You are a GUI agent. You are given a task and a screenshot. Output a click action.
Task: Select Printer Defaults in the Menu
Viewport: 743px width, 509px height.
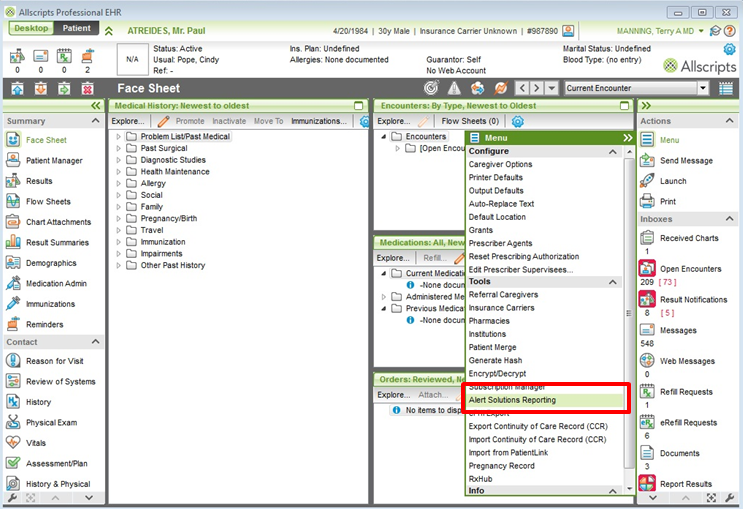click(x=496, y=177)
